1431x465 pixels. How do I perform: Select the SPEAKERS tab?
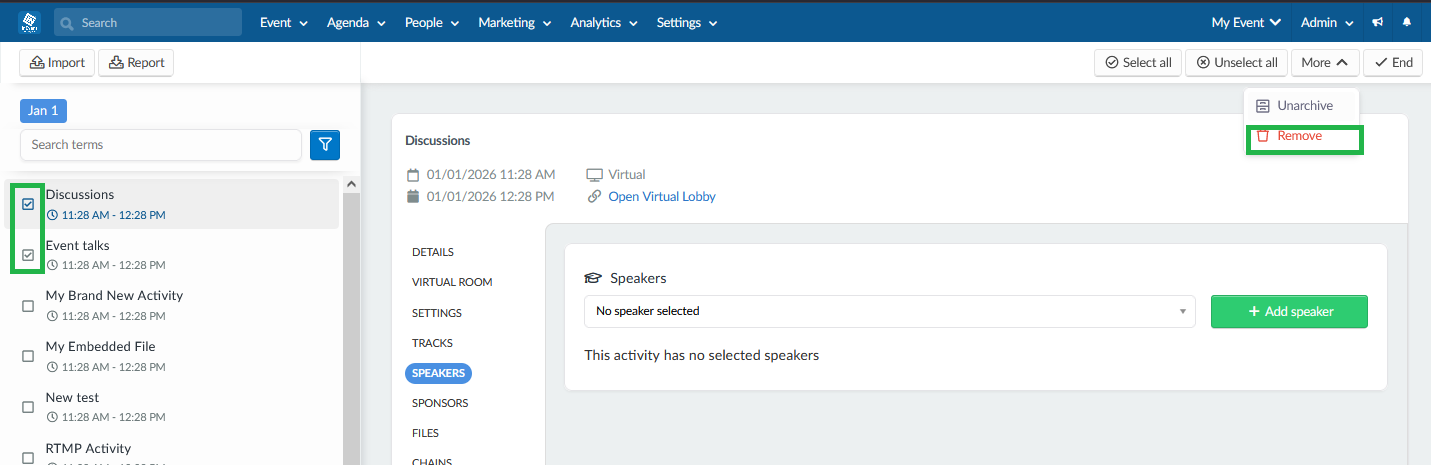(439, 373)
